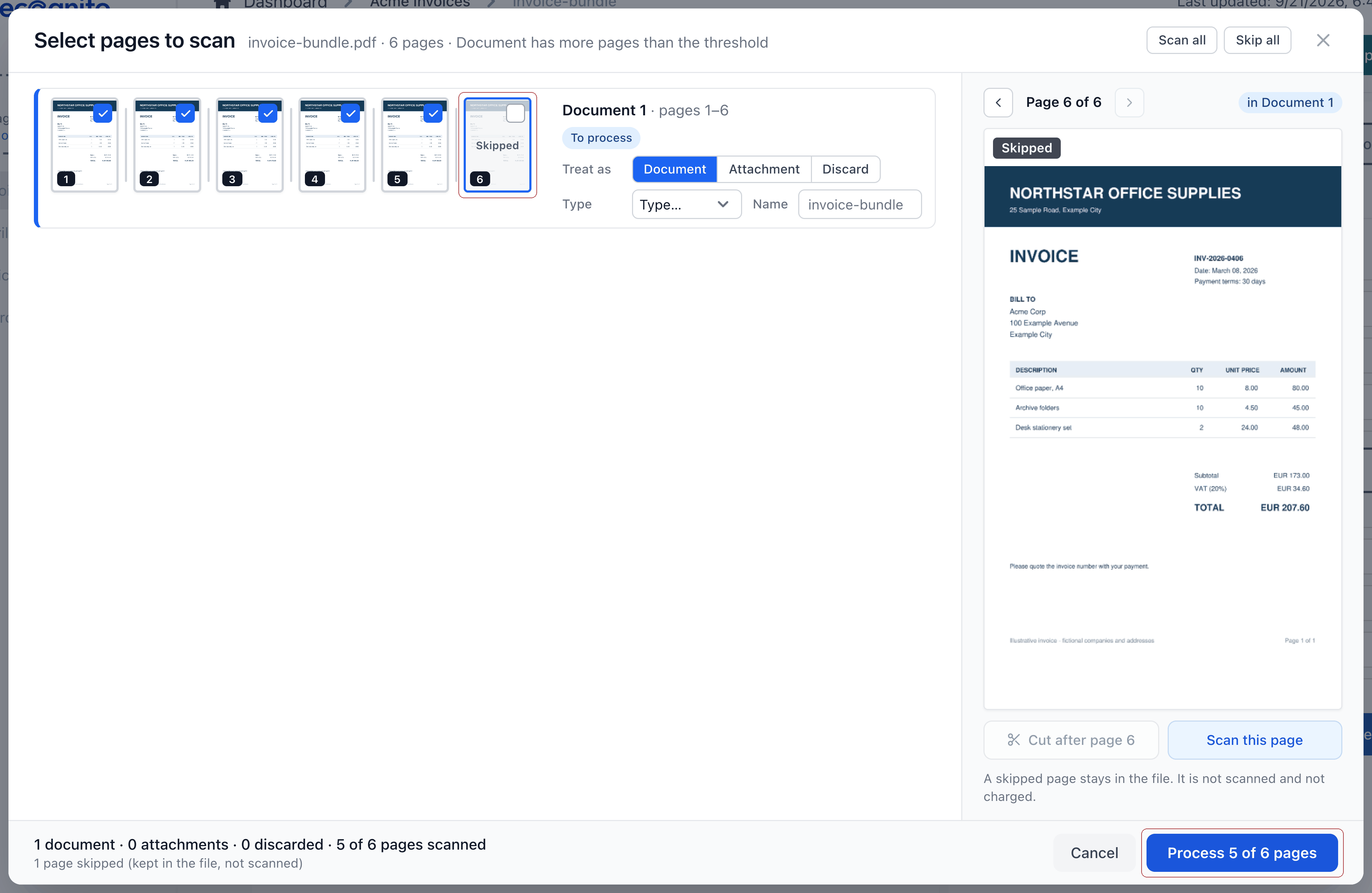Click the 'Document 1' heading
The image size is (1372, 893).
pyautogui.click(x=604, y=110)
